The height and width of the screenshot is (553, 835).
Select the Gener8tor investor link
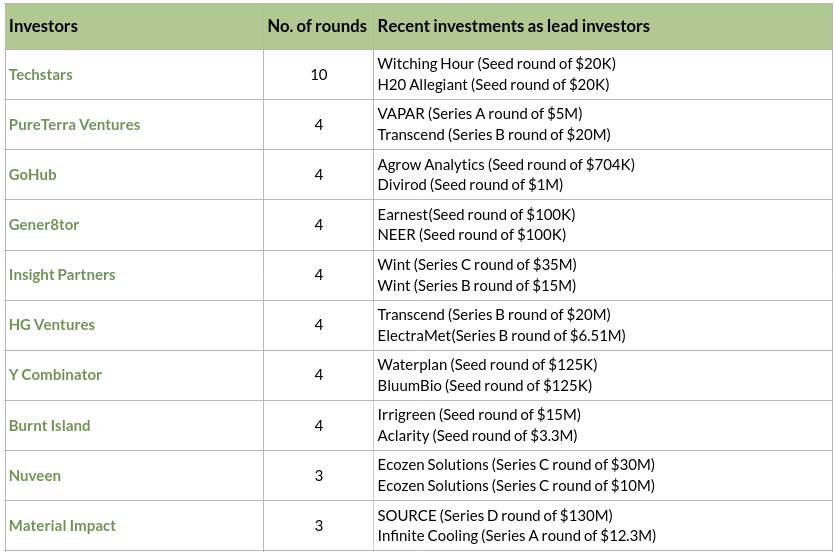pyautogui.click(x=44, y=225)
